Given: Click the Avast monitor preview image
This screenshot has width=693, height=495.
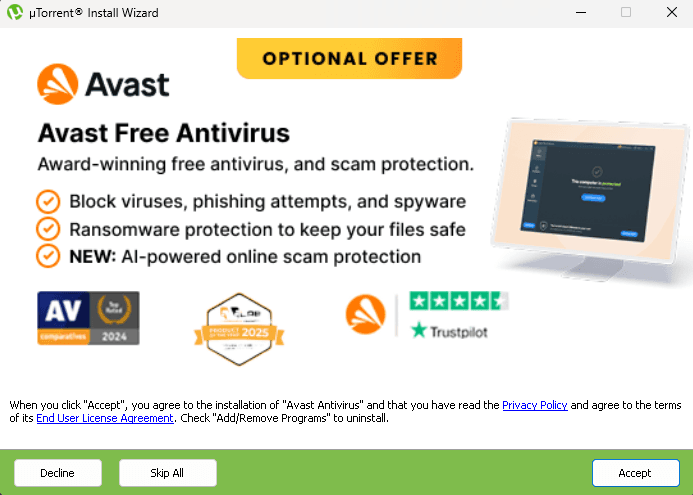Looking at the screenshot, I should 591,199.
